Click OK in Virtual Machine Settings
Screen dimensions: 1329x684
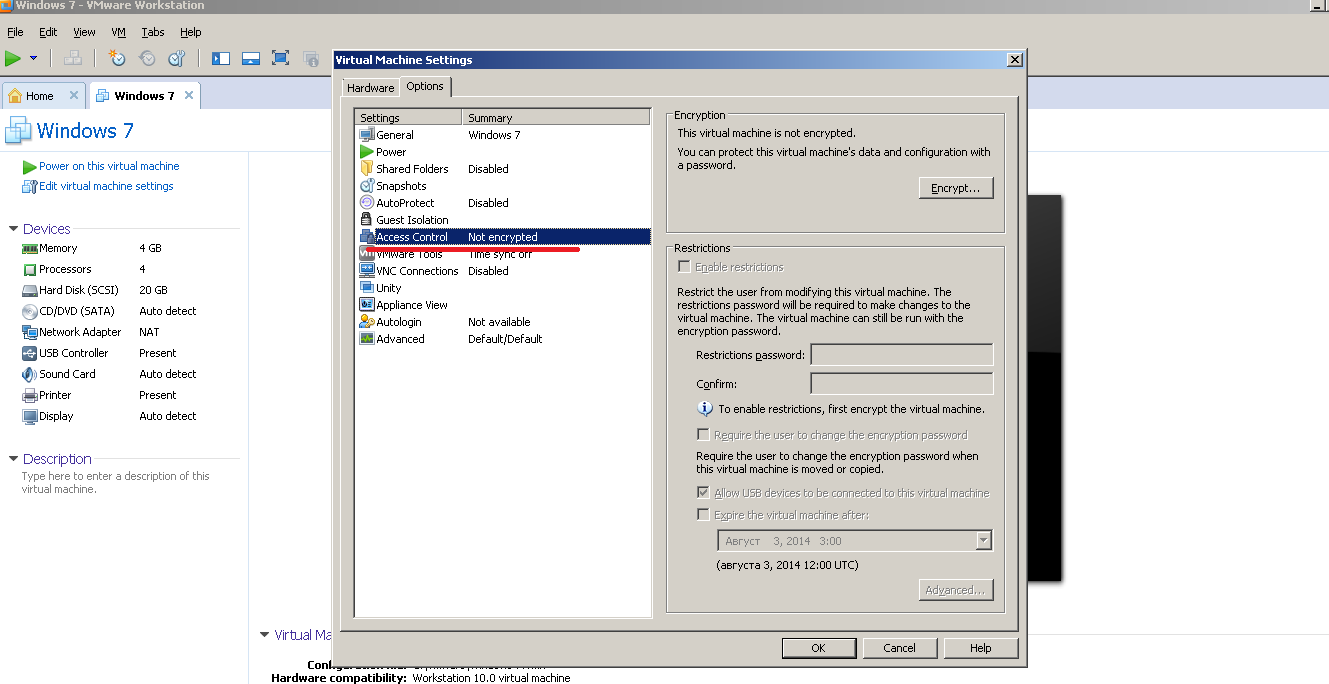(818, 648)
